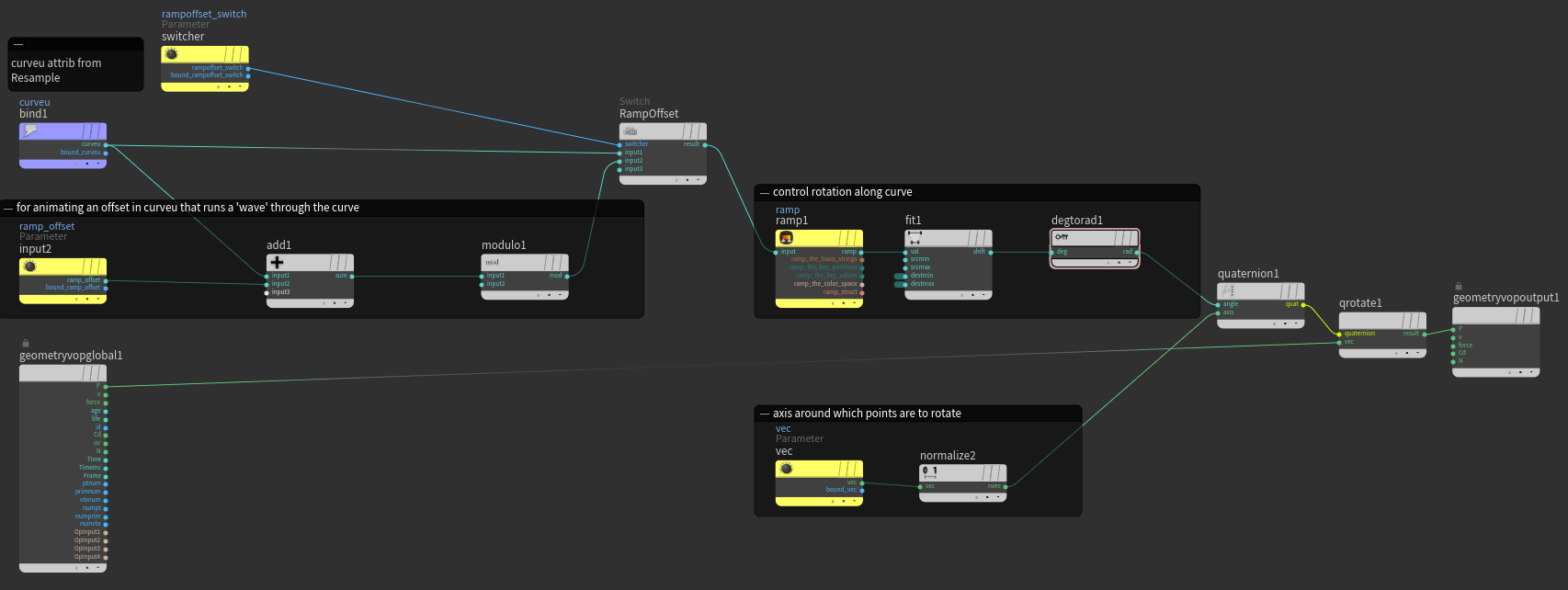Image resolution: width=1568 pixels, height=590 pixels.
Task: Click the plus icon on add1 node
Action: point(277,263)
